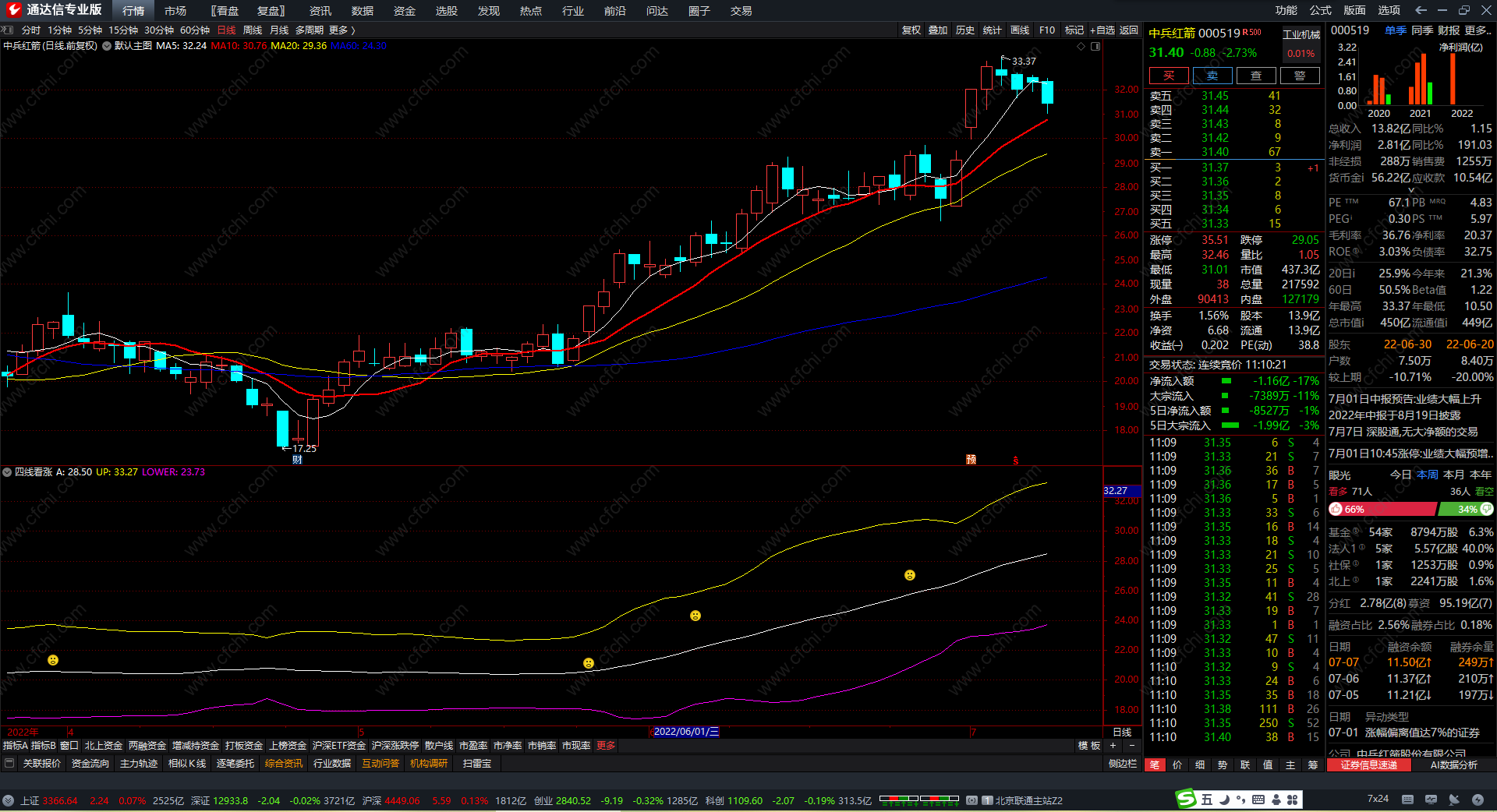Click the market breadth color bars in status bar
Image resolution: width=1497 pixels, height=812 pixels.
click(x=919, y=799)
